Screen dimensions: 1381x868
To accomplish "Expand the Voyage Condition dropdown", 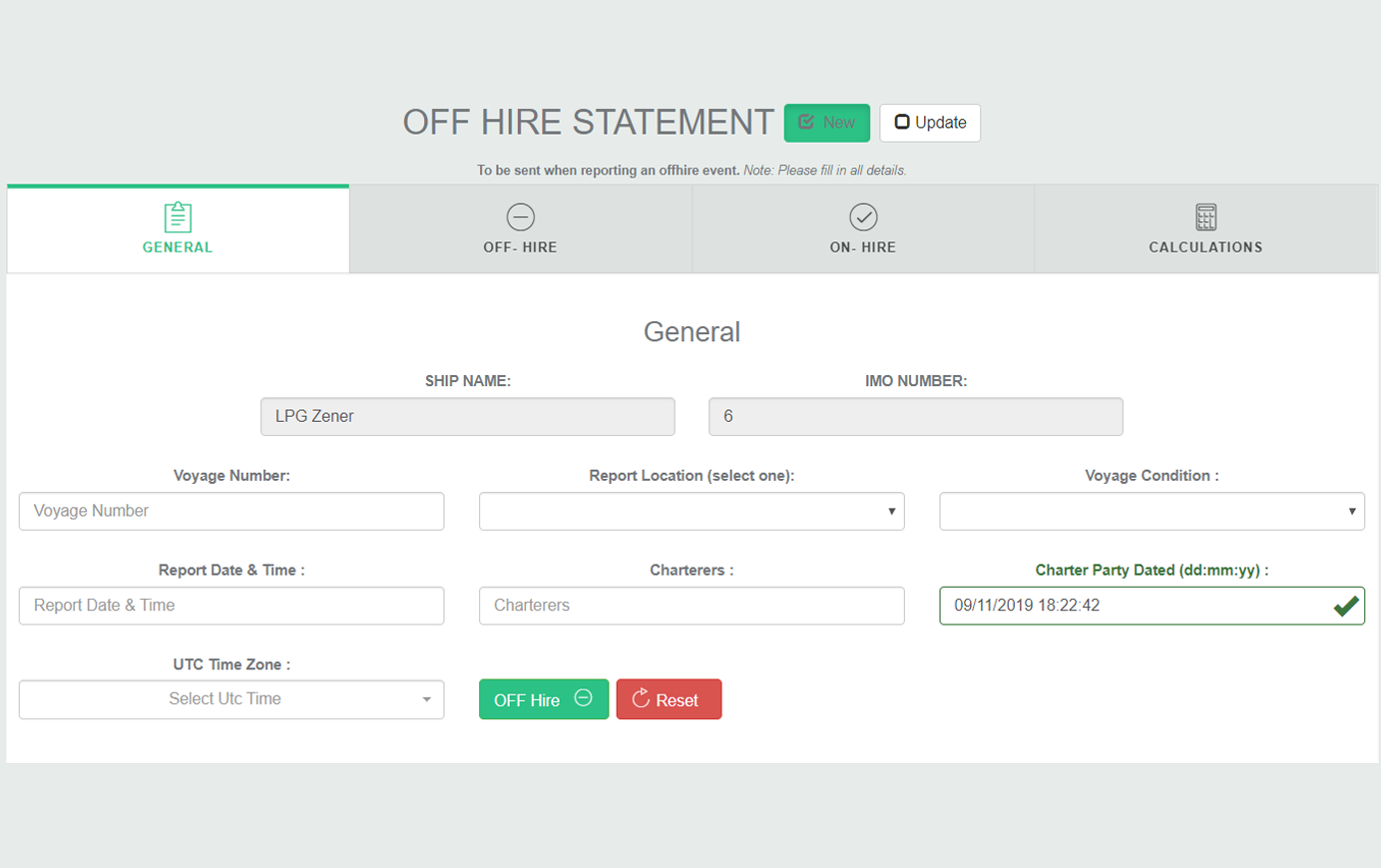I will coord(1151,511).
